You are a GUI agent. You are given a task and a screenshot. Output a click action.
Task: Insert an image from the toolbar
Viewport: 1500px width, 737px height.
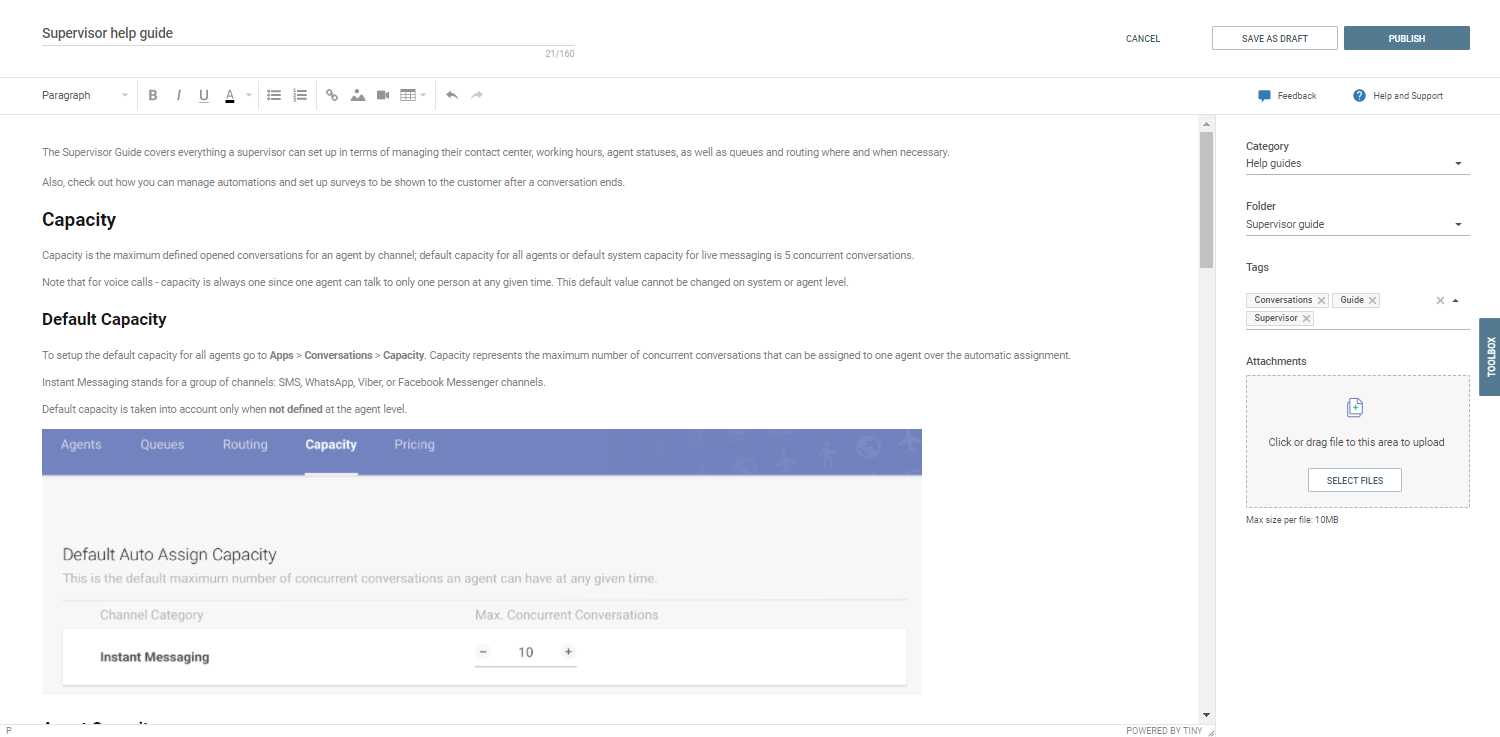tap(357, 96)
